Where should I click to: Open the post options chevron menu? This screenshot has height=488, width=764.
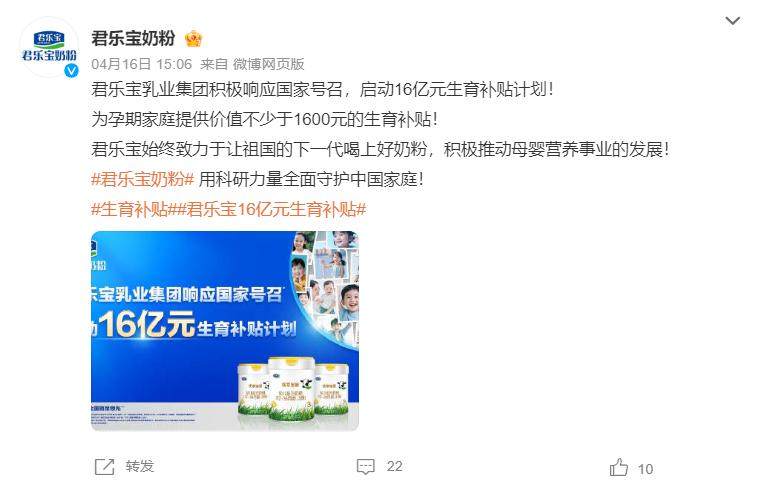click(x=732, y=20)
